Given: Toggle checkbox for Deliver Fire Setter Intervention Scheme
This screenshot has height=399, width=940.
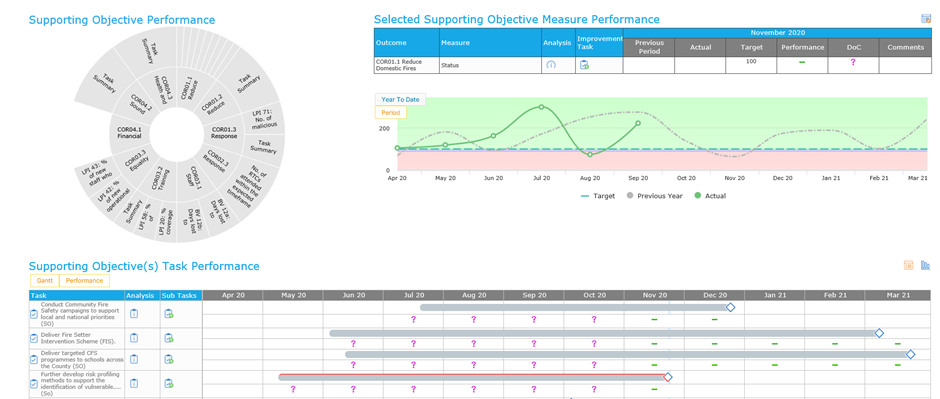Looking at the screenshot, I should [x=34, y=338].
